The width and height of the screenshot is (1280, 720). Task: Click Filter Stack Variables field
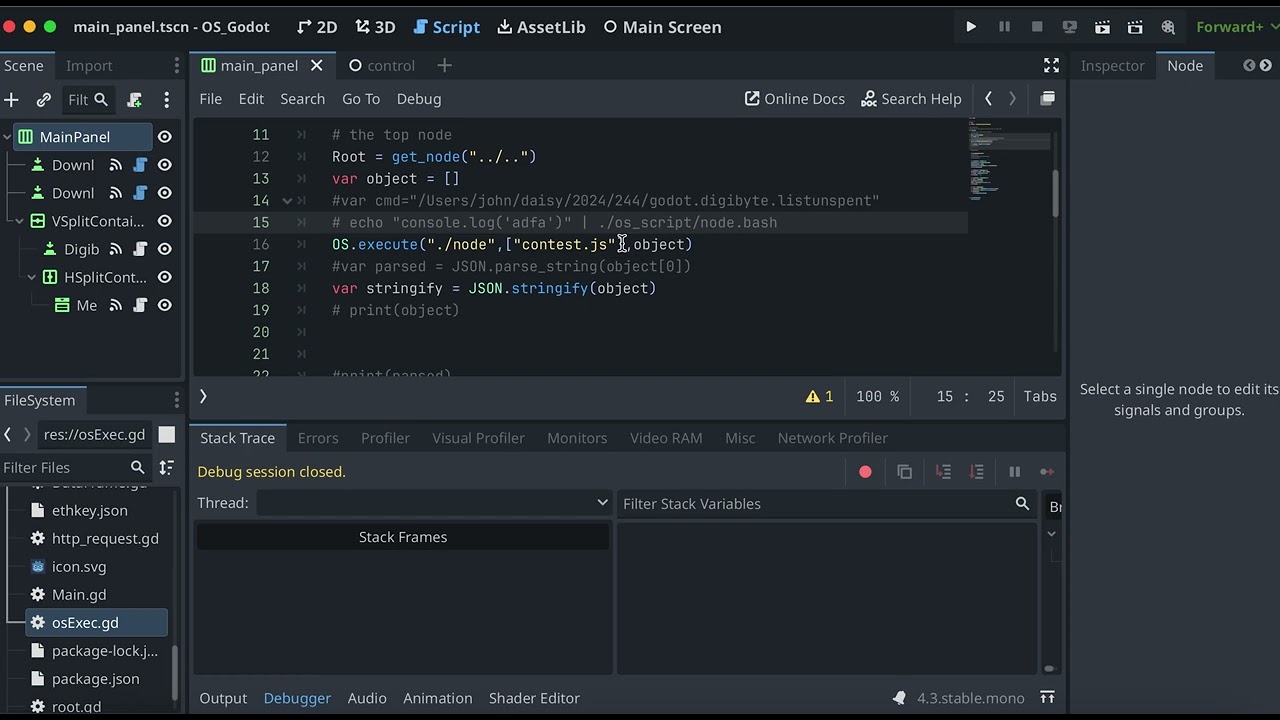pyautogui.click(x=826, y=503)
